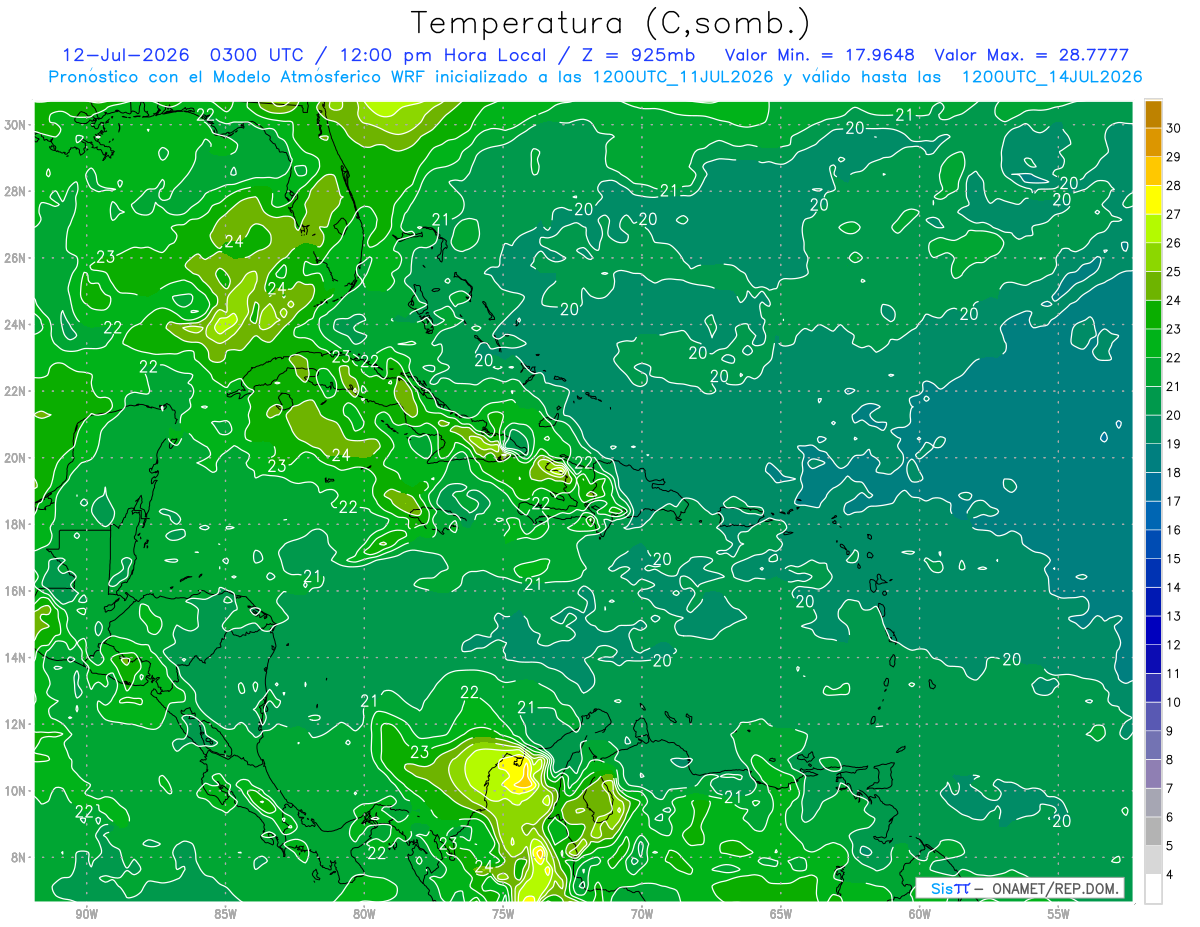This screenshot has height=927, width=1200.
Task: Click the "10N" latitude axis label
Action: pos(16,791)
